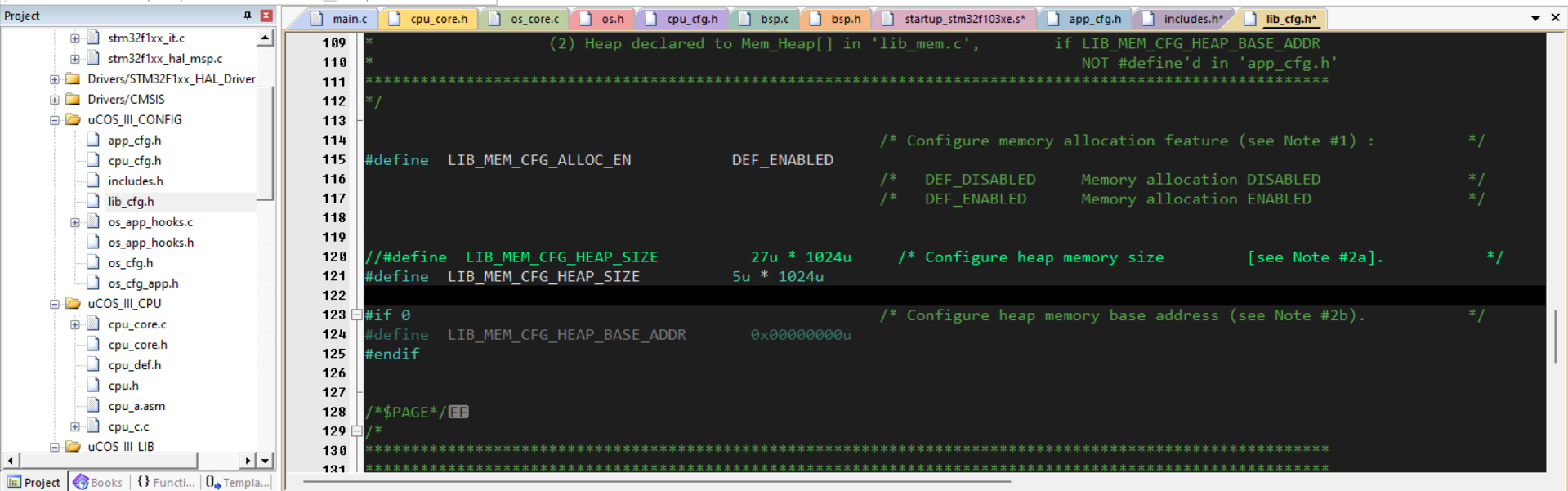Collapse the comment fold at line 129

click(x=356, y=431)
